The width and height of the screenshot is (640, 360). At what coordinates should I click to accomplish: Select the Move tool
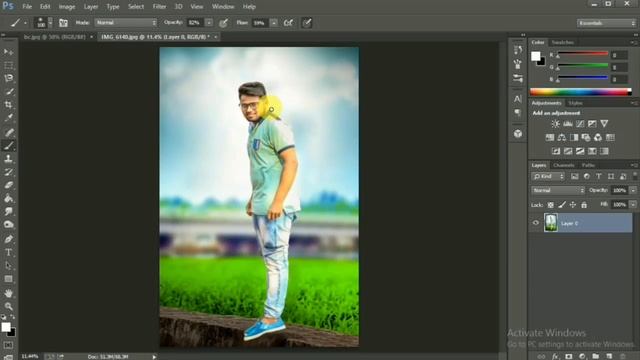8,52
